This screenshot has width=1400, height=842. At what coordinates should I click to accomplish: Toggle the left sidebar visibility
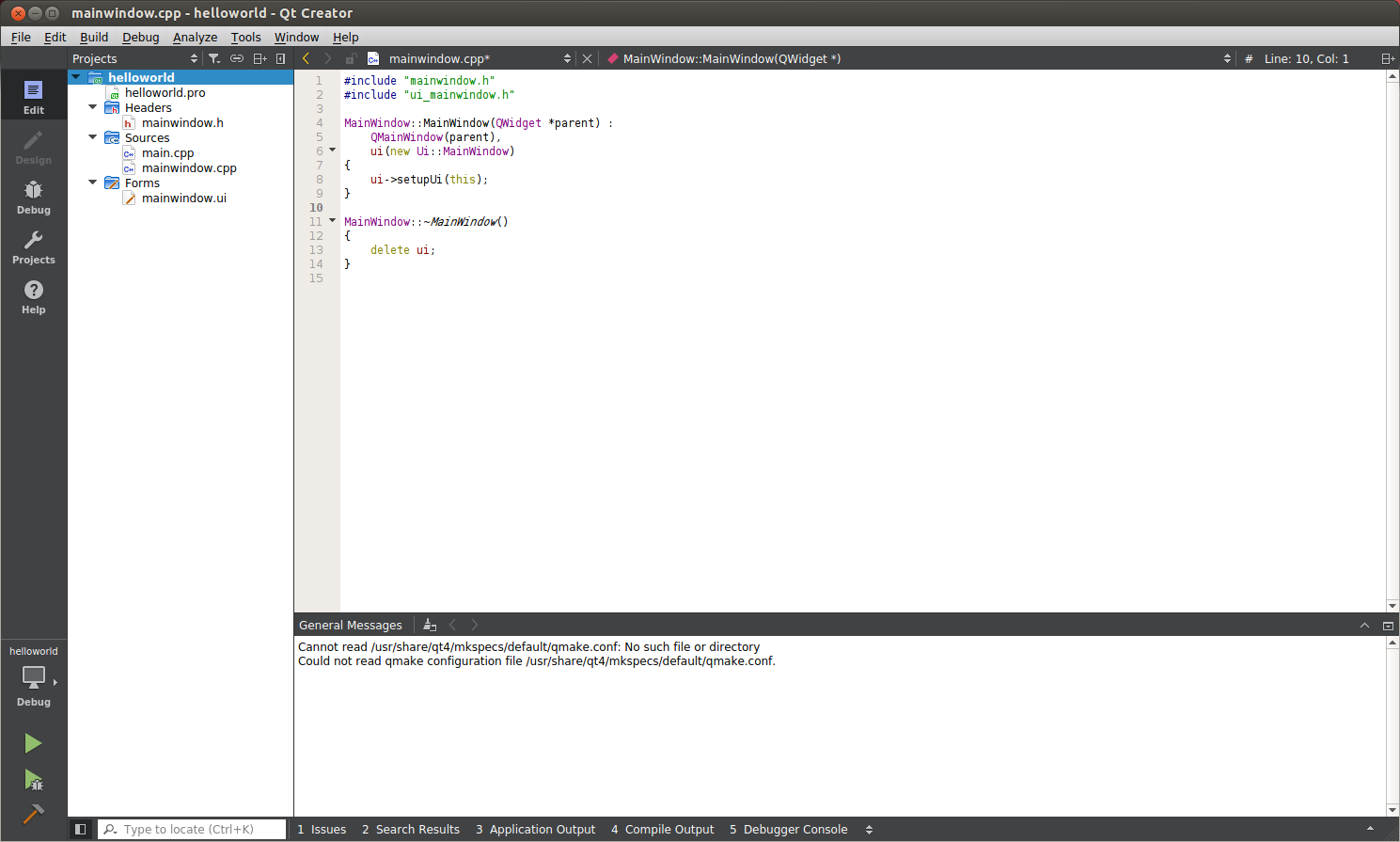pyautogui.click(x=81, y=829)
